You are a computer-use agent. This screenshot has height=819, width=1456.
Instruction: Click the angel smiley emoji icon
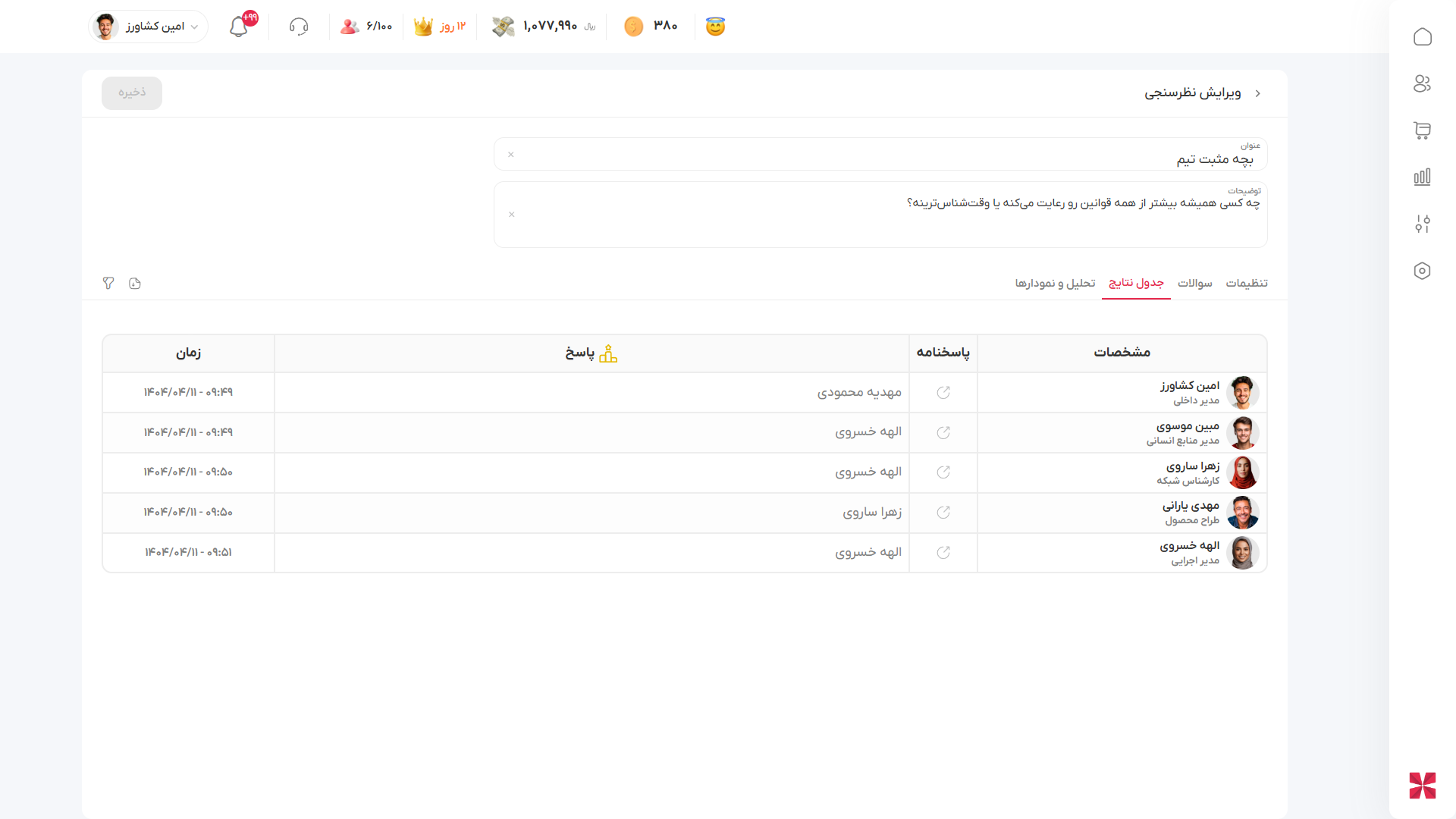tap(715, 27)
